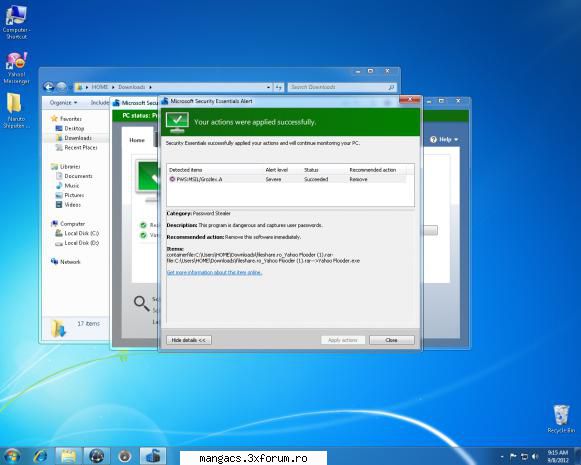Screen dimensions: 581x465
Task: Click the threat icon beside PWS:MSIL/Grozlex.A
Action: click(172, 179)
